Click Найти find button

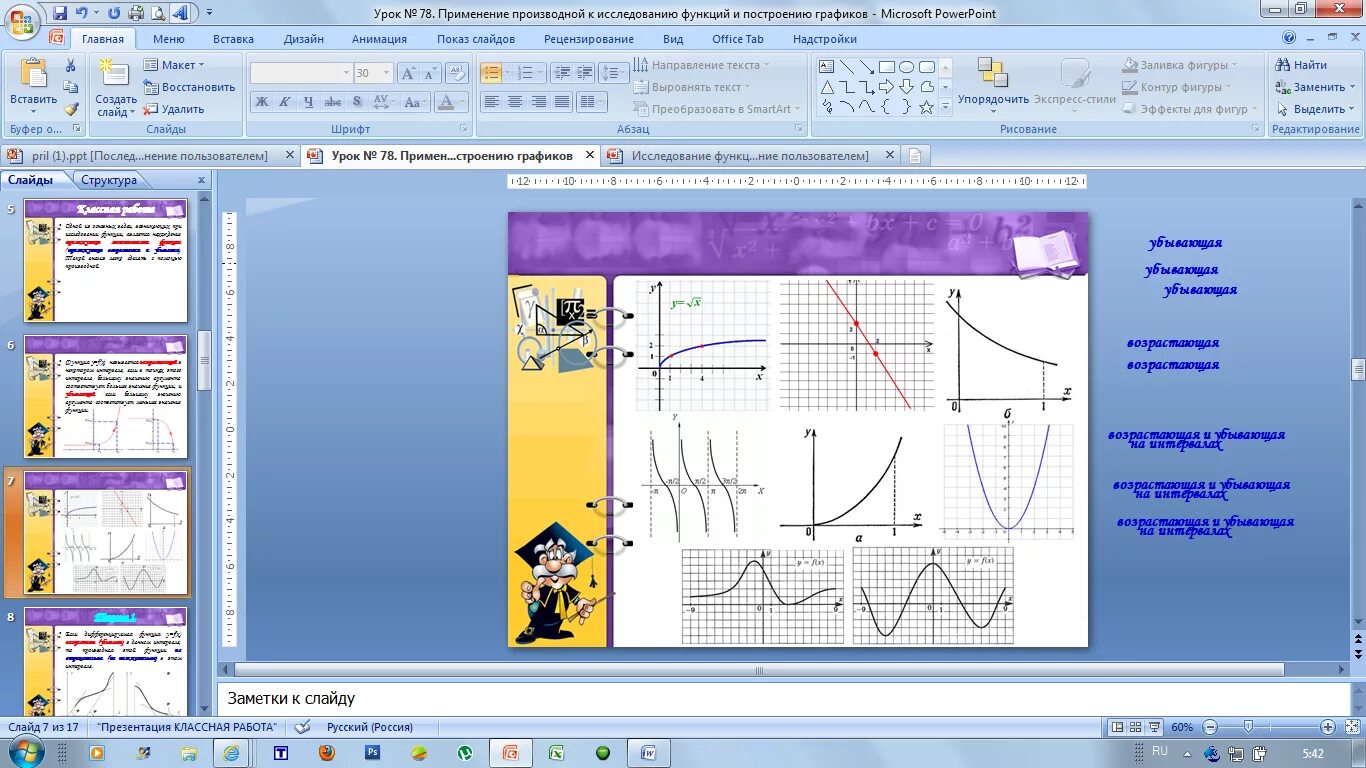tap(1301, 65)
